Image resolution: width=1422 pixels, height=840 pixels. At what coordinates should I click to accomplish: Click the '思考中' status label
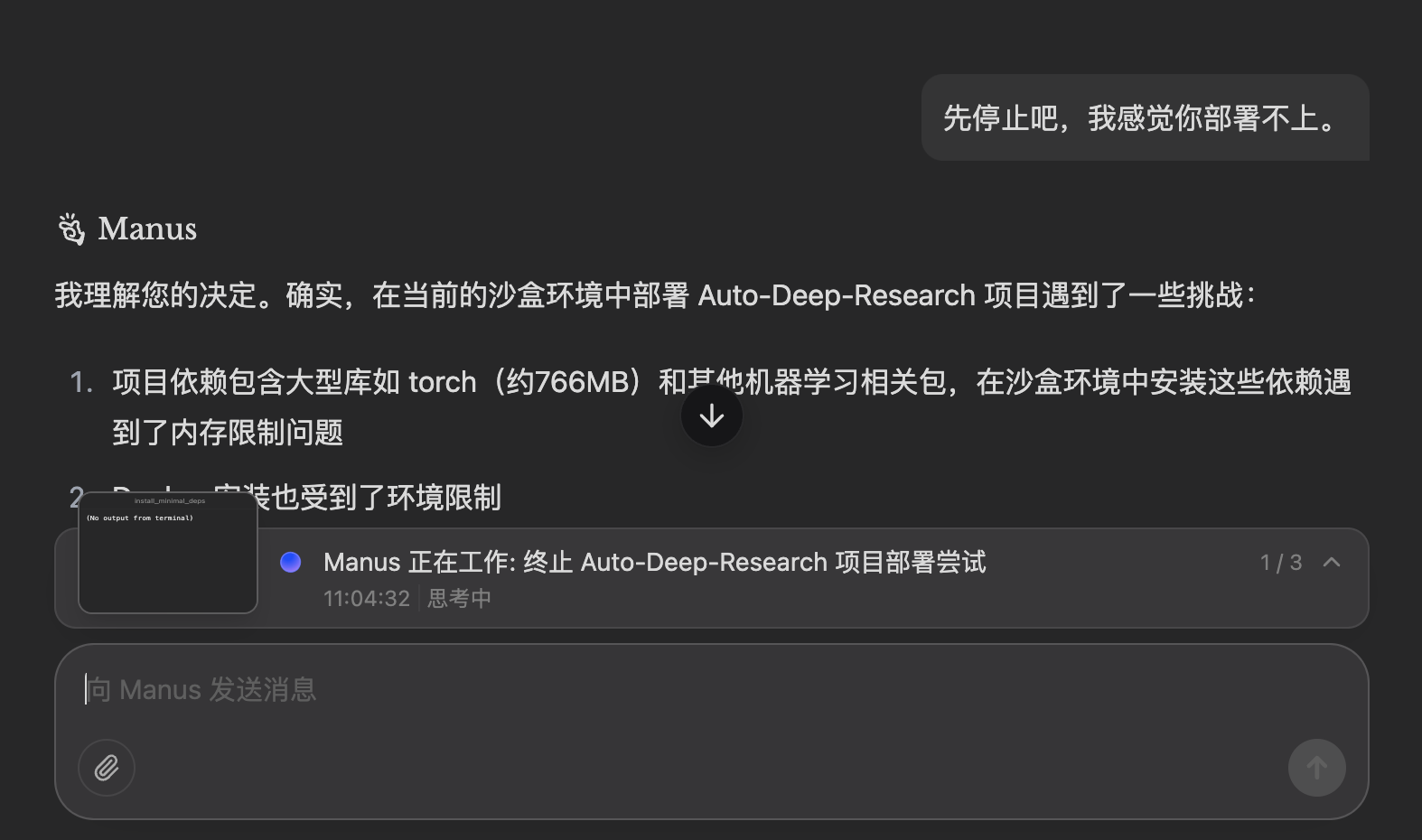click(x=459, y=598)
